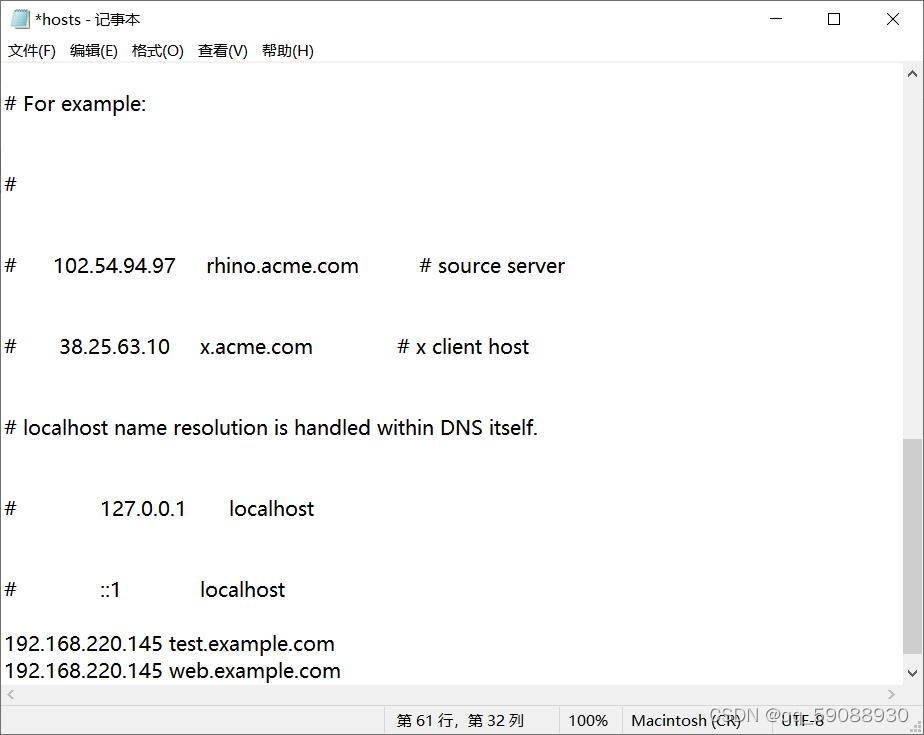Click the '100%' zoom status entry
Viewport: 924px width, 735px height.
click(588, 720)
